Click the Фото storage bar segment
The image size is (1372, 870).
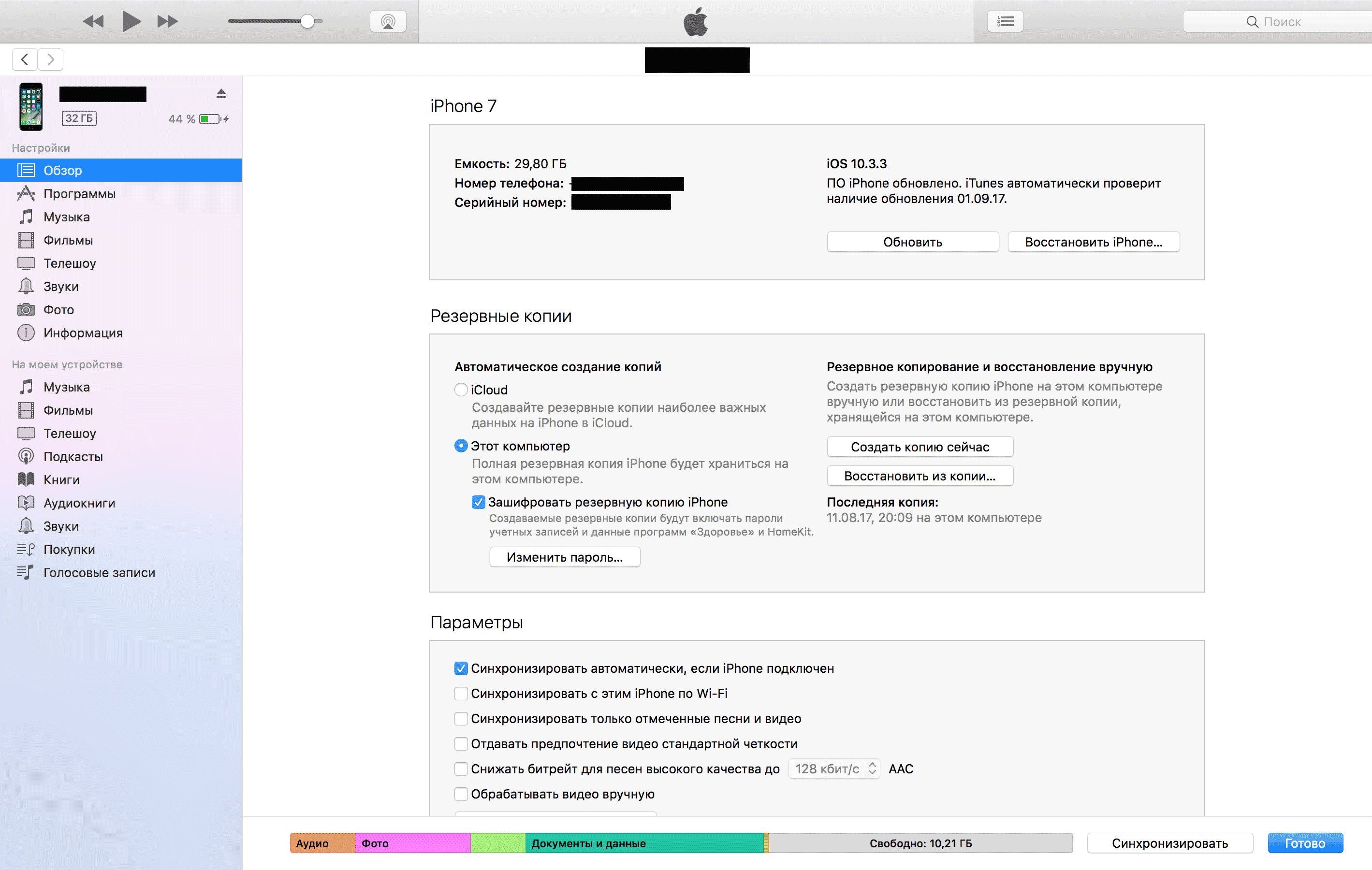tap(412, 843)
